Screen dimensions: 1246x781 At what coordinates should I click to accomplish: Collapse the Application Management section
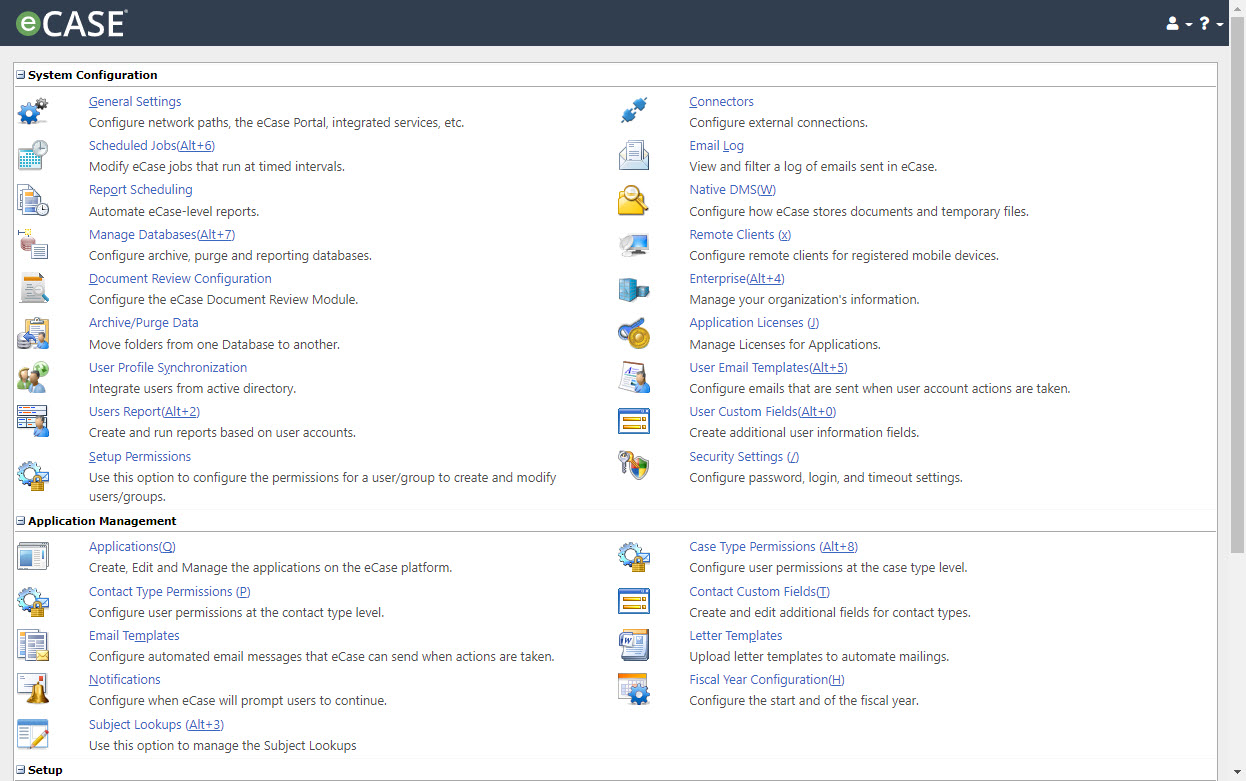(21, 521)
